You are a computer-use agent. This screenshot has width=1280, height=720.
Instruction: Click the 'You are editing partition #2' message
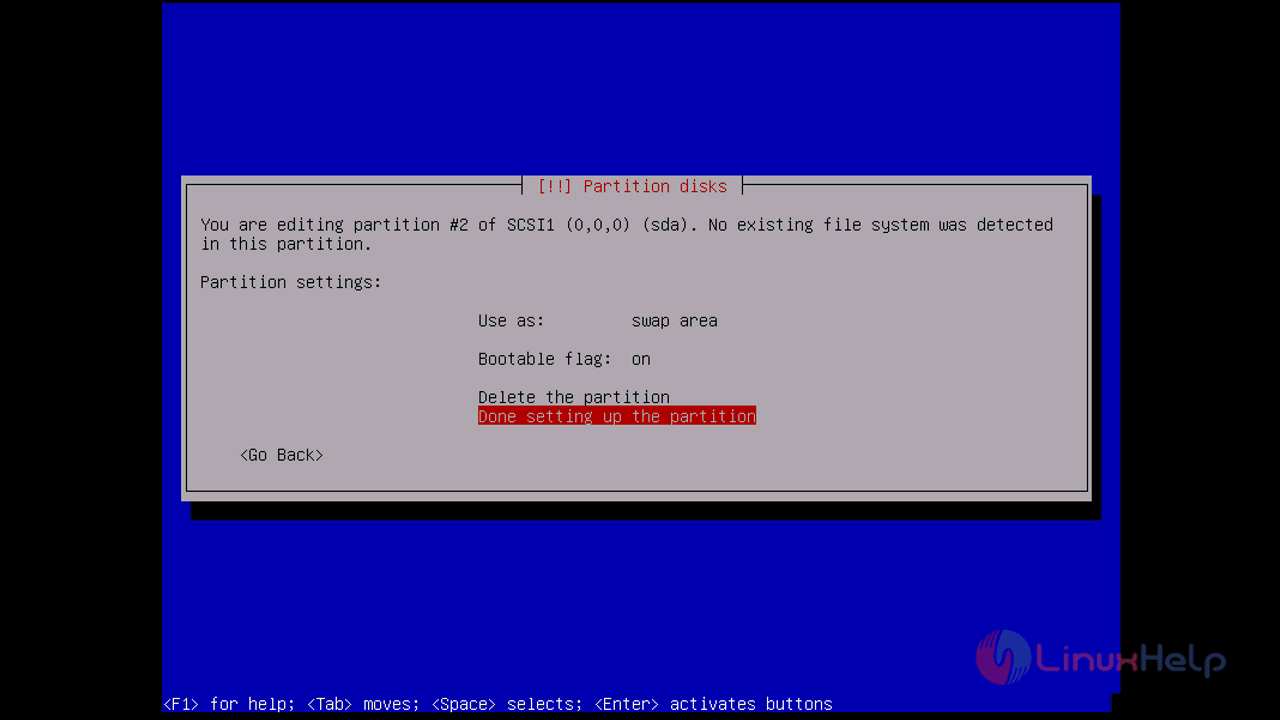[x=626, y=234]
